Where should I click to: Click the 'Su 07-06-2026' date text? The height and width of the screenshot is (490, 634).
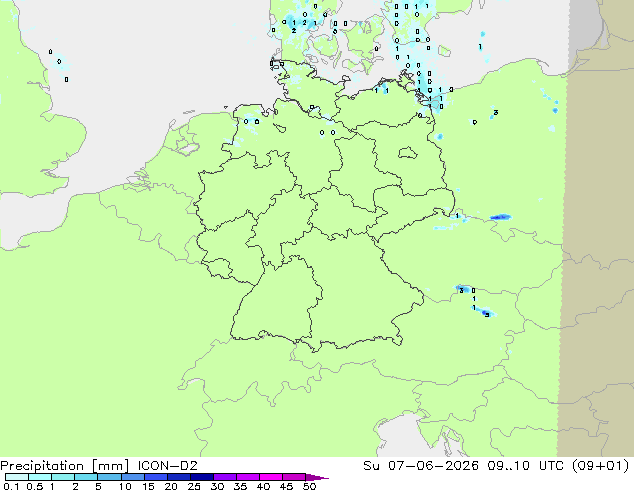click(x=421, y=466)
